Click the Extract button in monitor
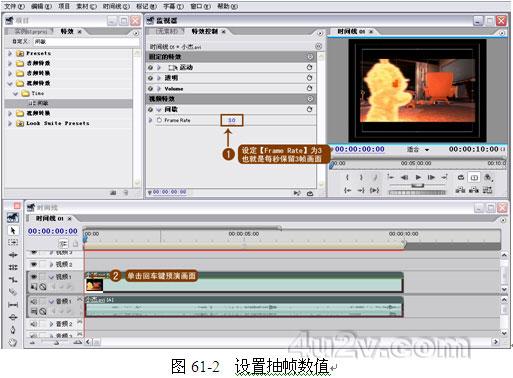 click(474, 190)
